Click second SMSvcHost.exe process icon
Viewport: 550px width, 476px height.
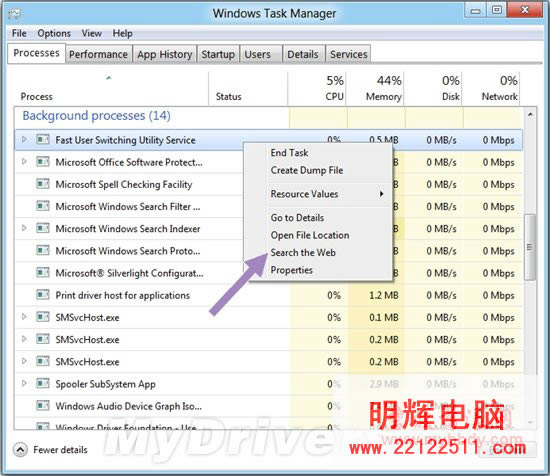[x=43, y=340]
